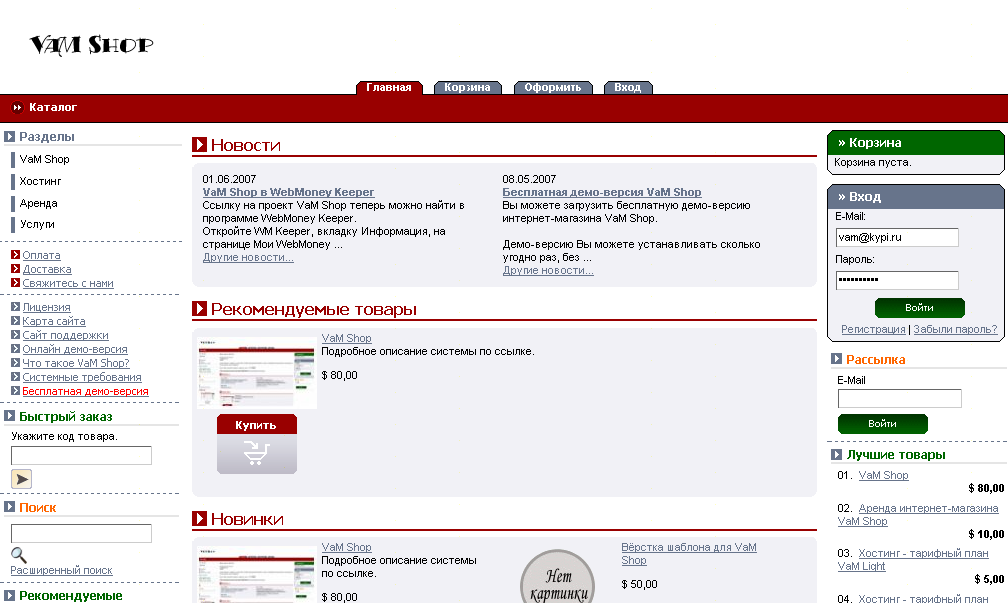The width and height of the screenshot is (1008, 603).
Task: Click the arrow icon beside Поиск heading
Action: (x=10, y=507)
